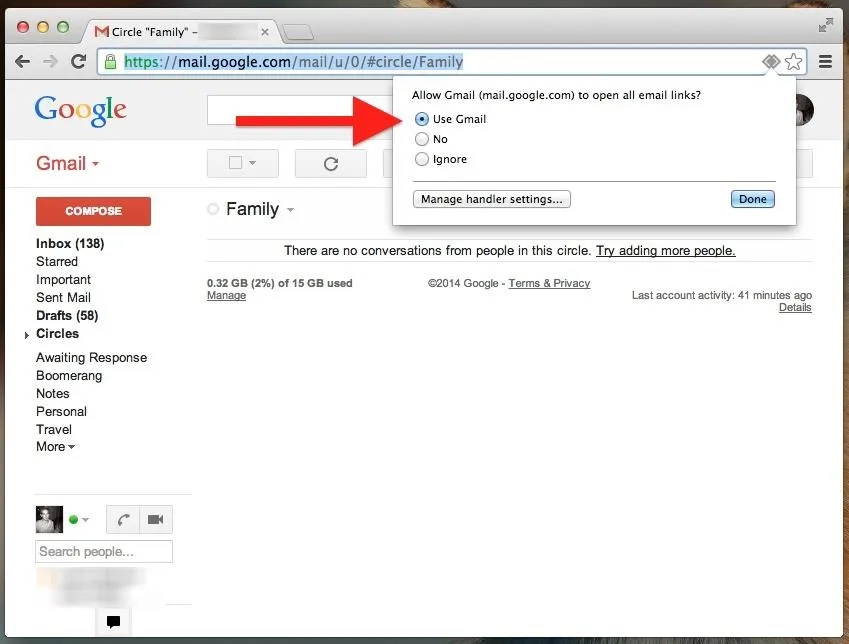Open the select-all dropdown arrow
This screenshot has height=644, width=849.
click(252, 163)
